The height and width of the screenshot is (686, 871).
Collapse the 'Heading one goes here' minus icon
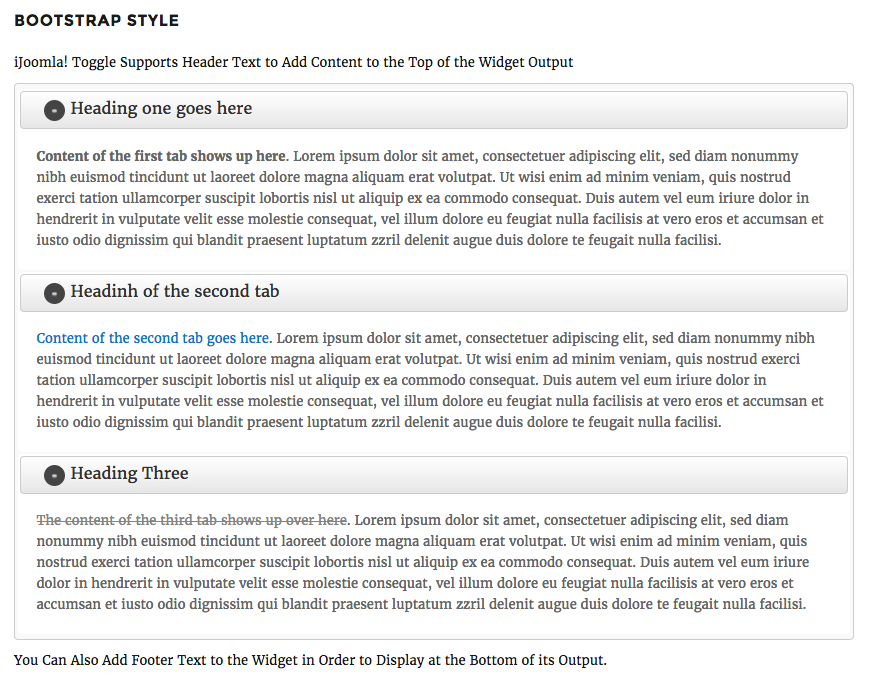click(54, 111)
